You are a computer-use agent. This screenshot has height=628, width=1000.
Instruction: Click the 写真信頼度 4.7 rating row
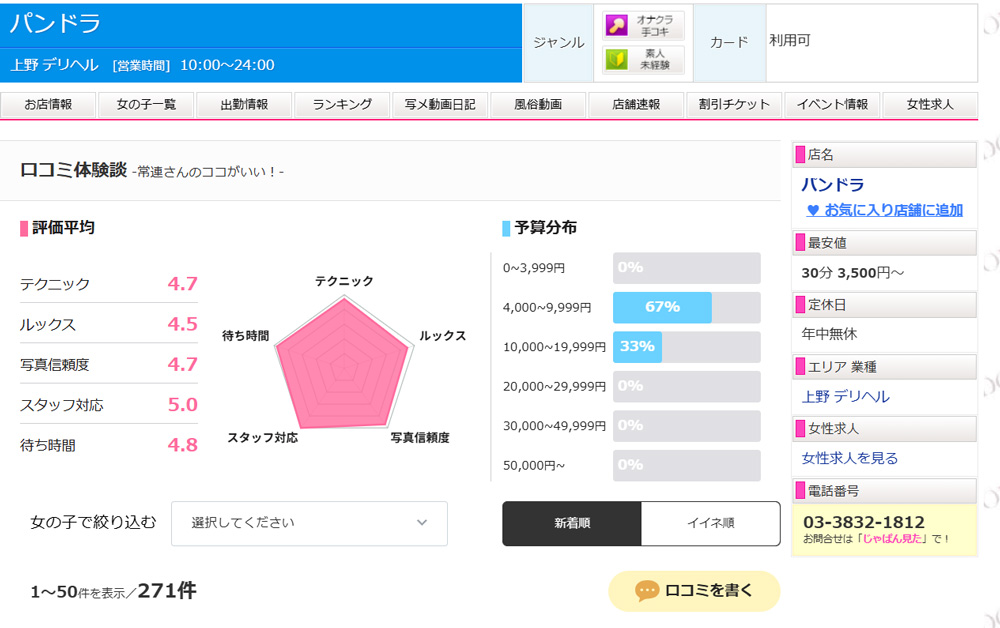coord(108,365)
